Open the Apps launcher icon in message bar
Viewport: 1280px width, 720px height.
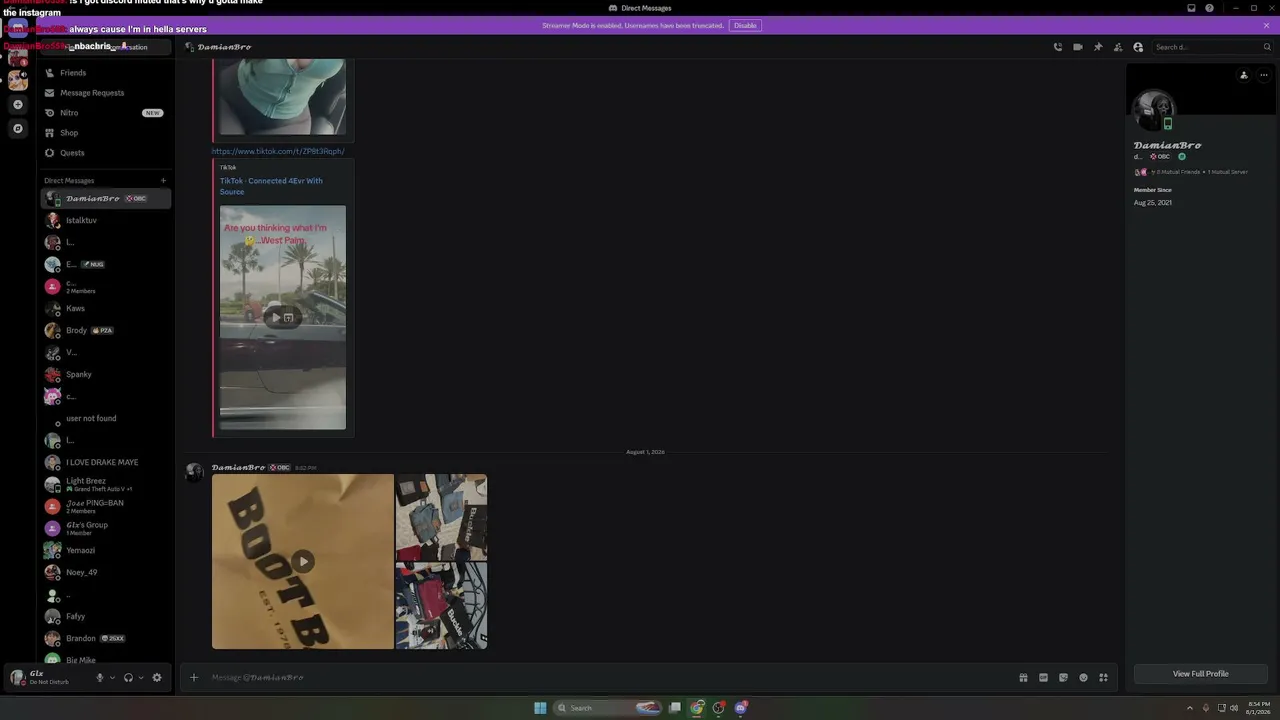click(x=1103, y=677)
